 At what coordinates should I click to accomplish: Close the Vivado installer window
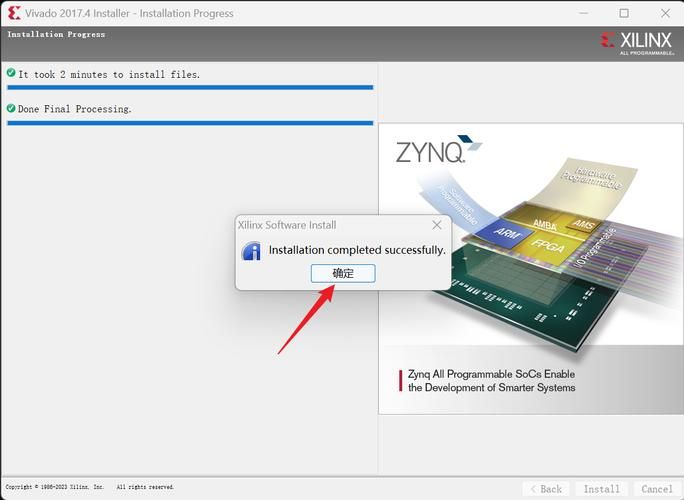[x=665, y=13]
